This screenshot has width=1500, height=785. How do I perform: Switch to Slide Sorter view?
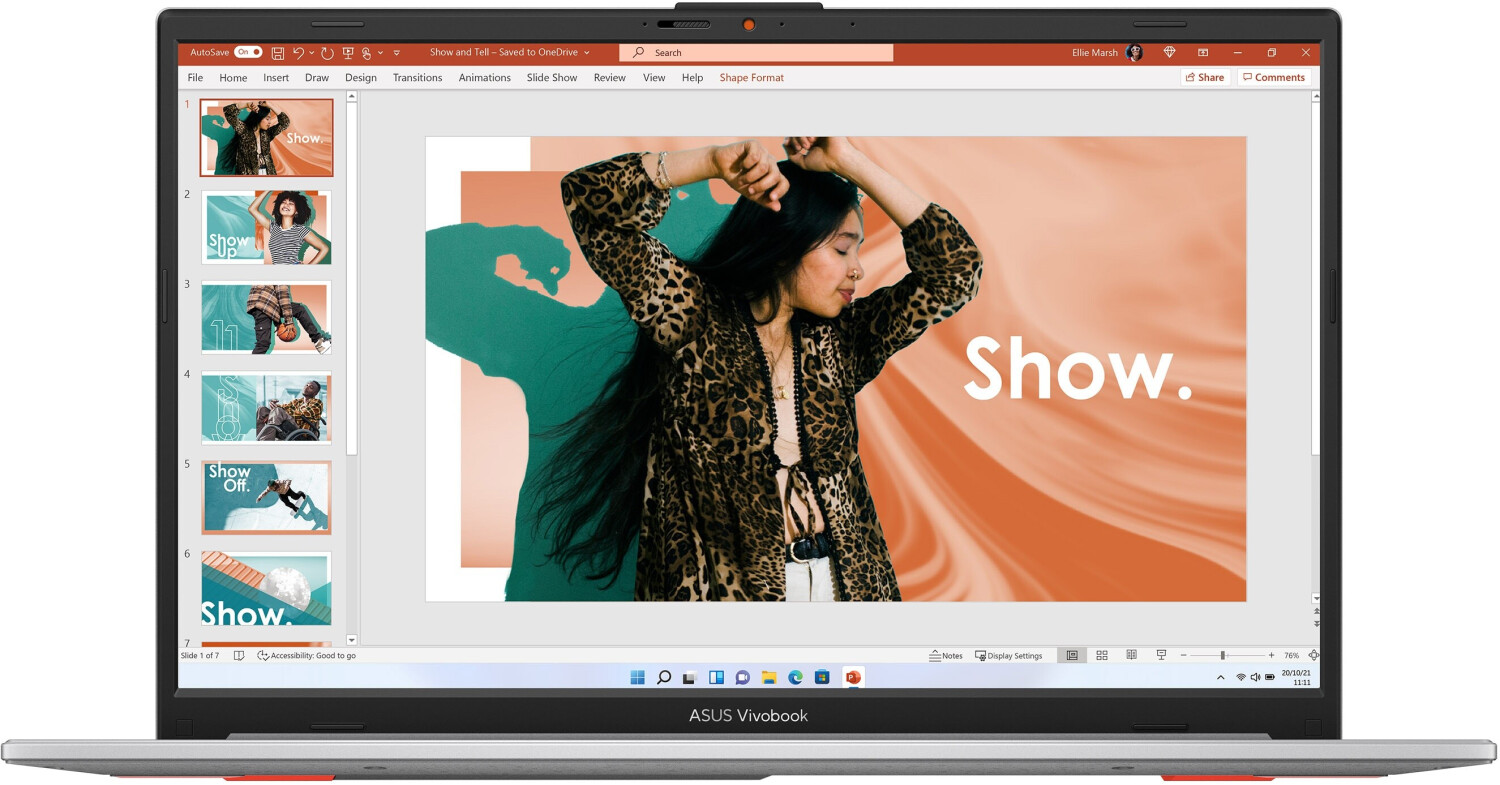(x=1102, y=656)
